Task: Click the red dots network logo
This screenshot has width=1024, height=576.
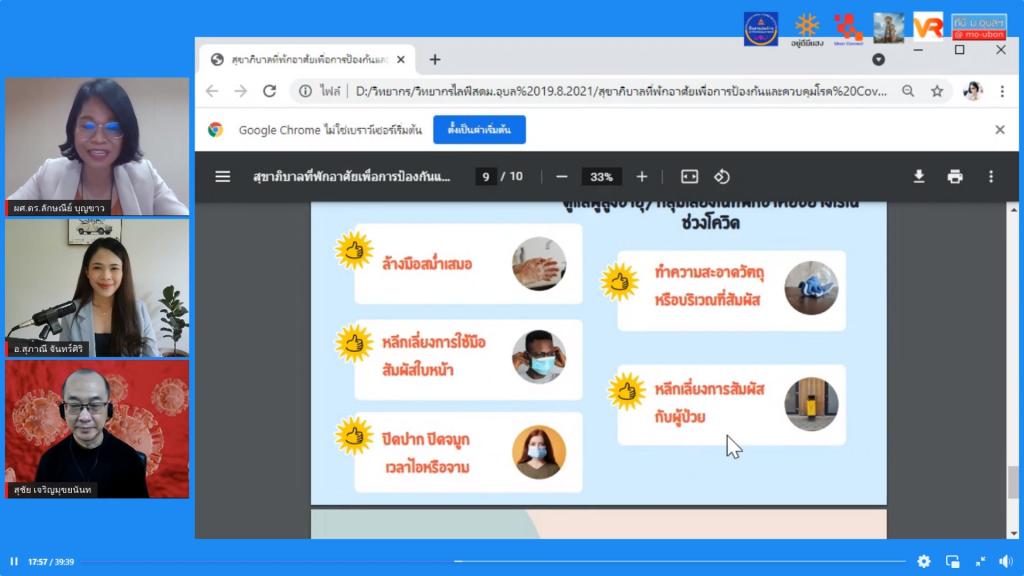Action: (x=848, y=29)
